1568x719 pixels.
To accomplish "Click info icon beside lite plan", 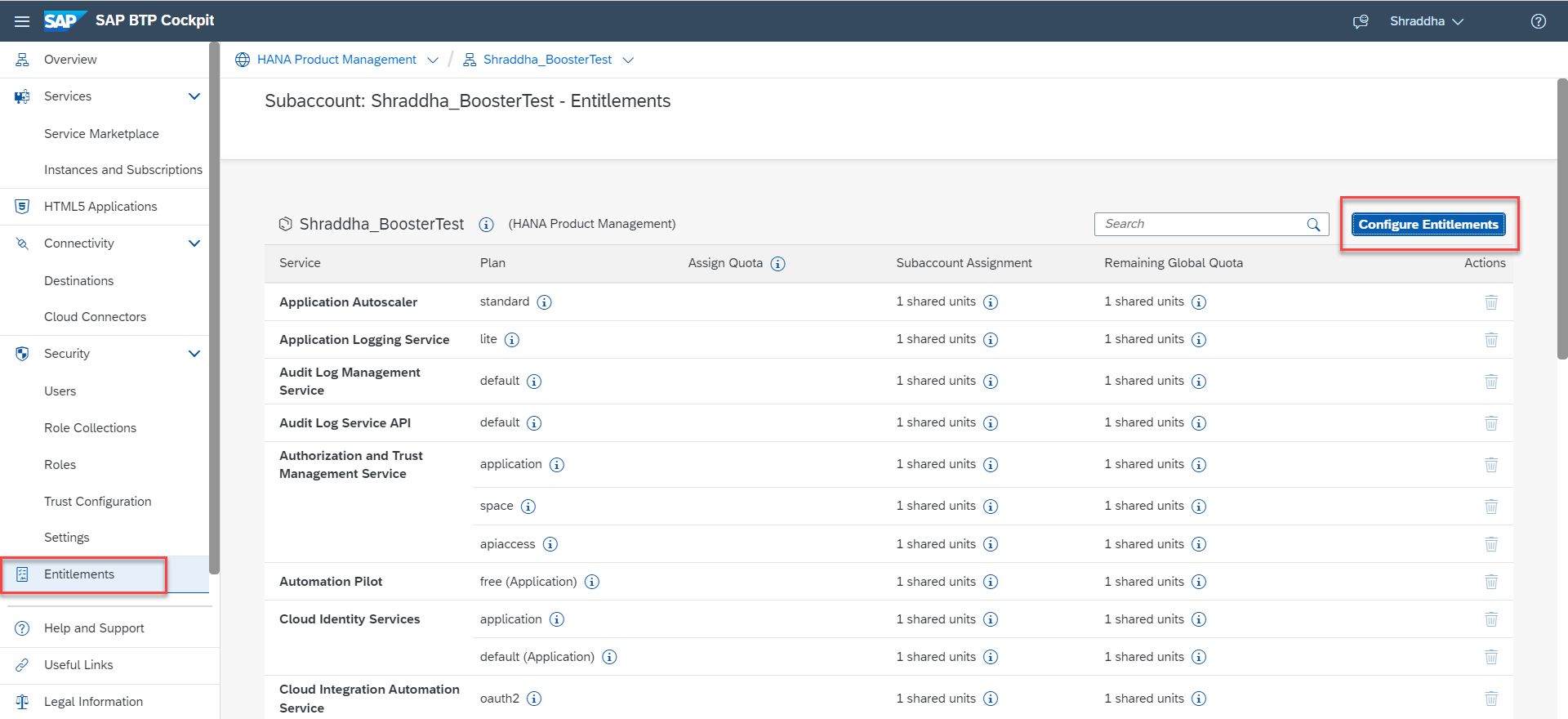I will (x=511, y=340).
